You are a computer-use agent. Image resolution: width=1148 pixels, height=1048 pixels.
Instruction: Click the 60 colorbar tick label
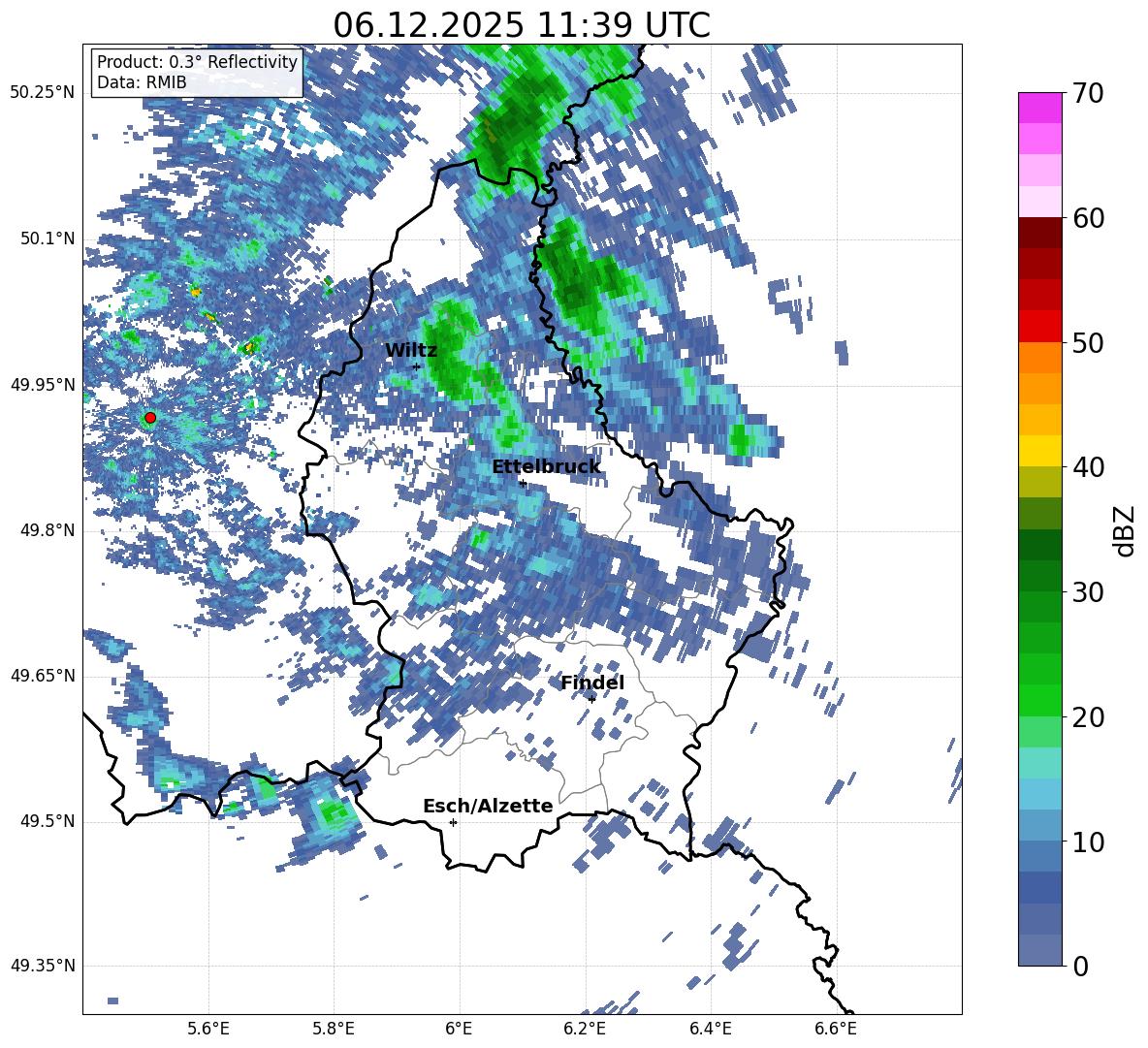tap(1088, 218)
